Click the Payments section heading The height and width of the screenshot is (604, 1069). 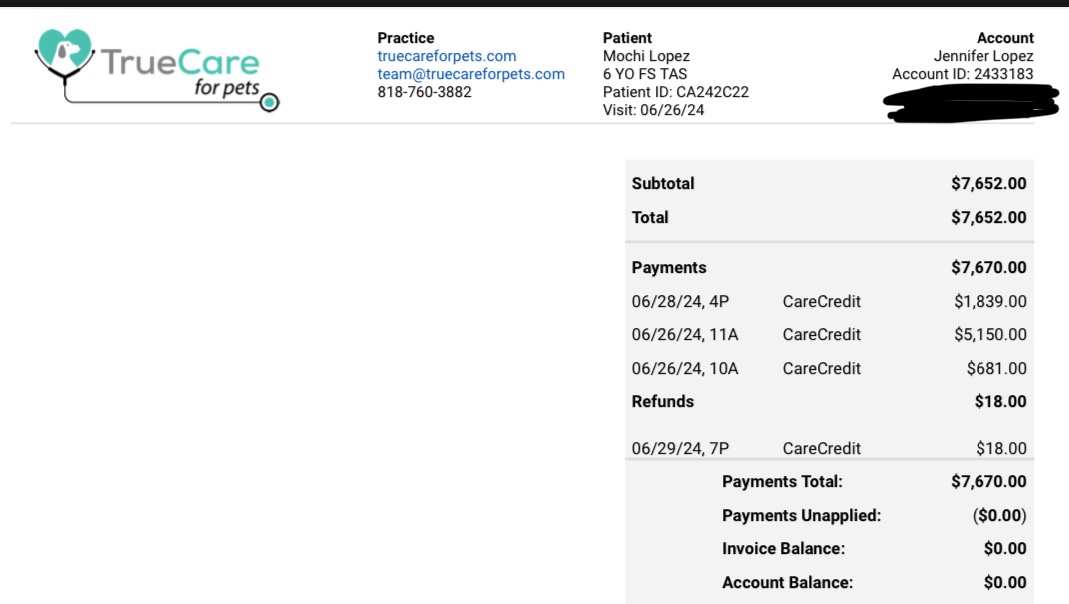coord(669,268)
